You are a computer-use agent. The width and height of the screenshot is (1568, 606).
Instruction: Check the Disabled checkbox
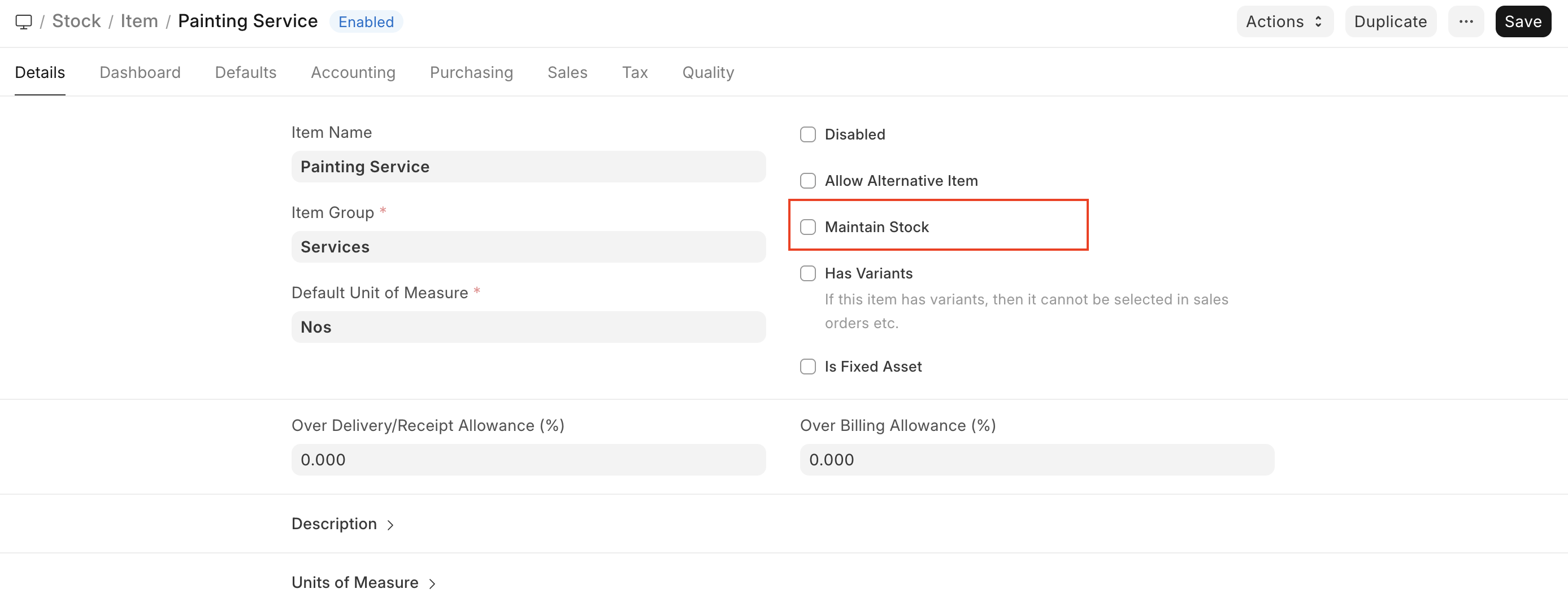808,134
